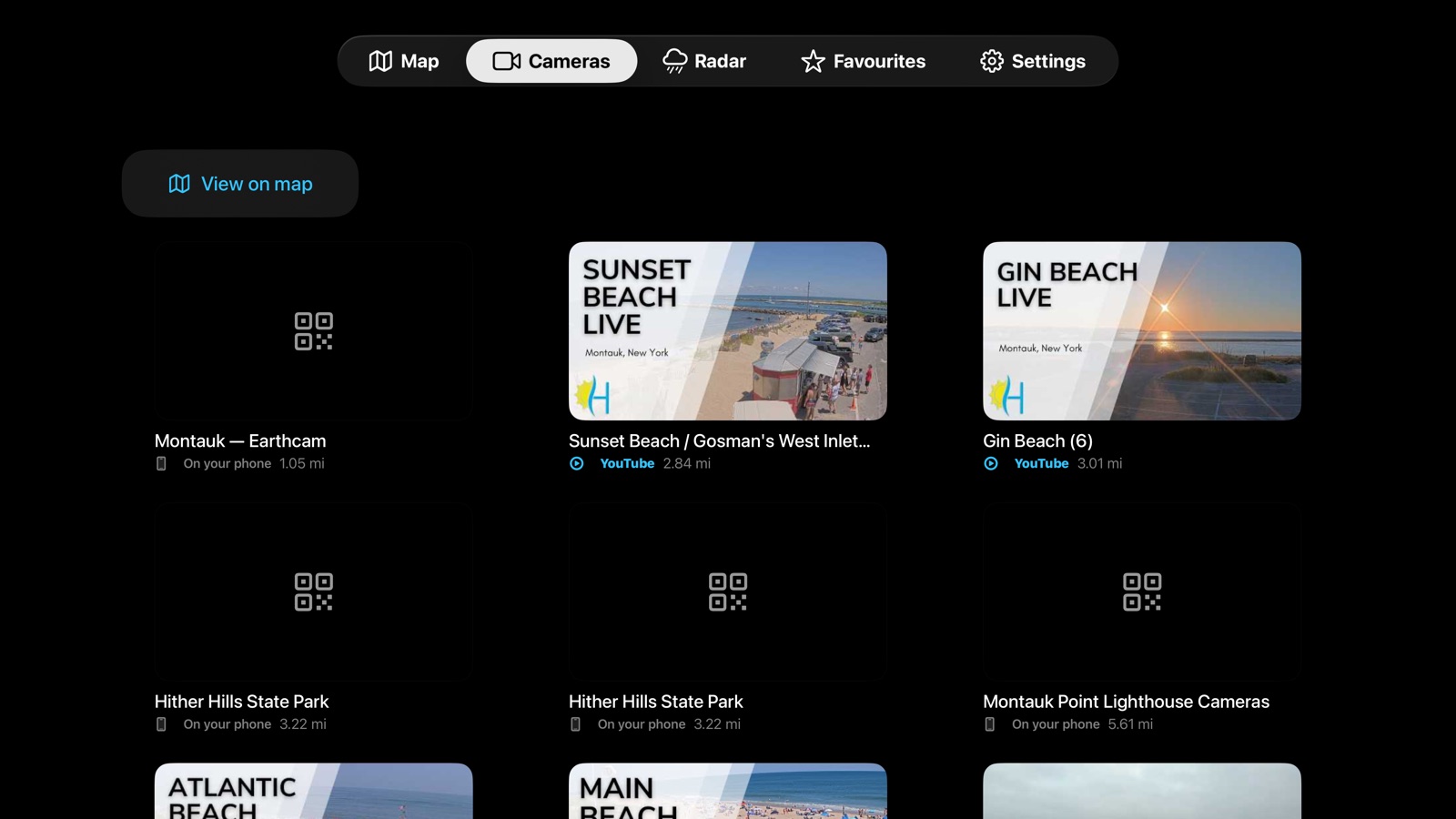1456x819 pixels.
Task: Click the folded map icon beside Map
Action: pos(380,61)
